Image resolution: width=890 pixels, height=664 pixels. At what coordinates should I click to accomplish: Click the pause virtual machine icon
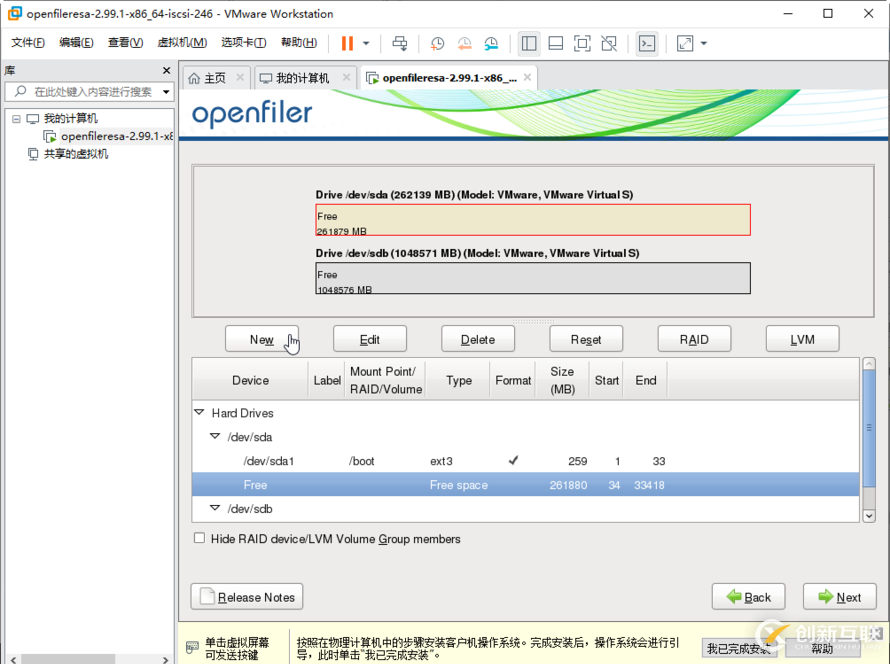click(347, 43)
